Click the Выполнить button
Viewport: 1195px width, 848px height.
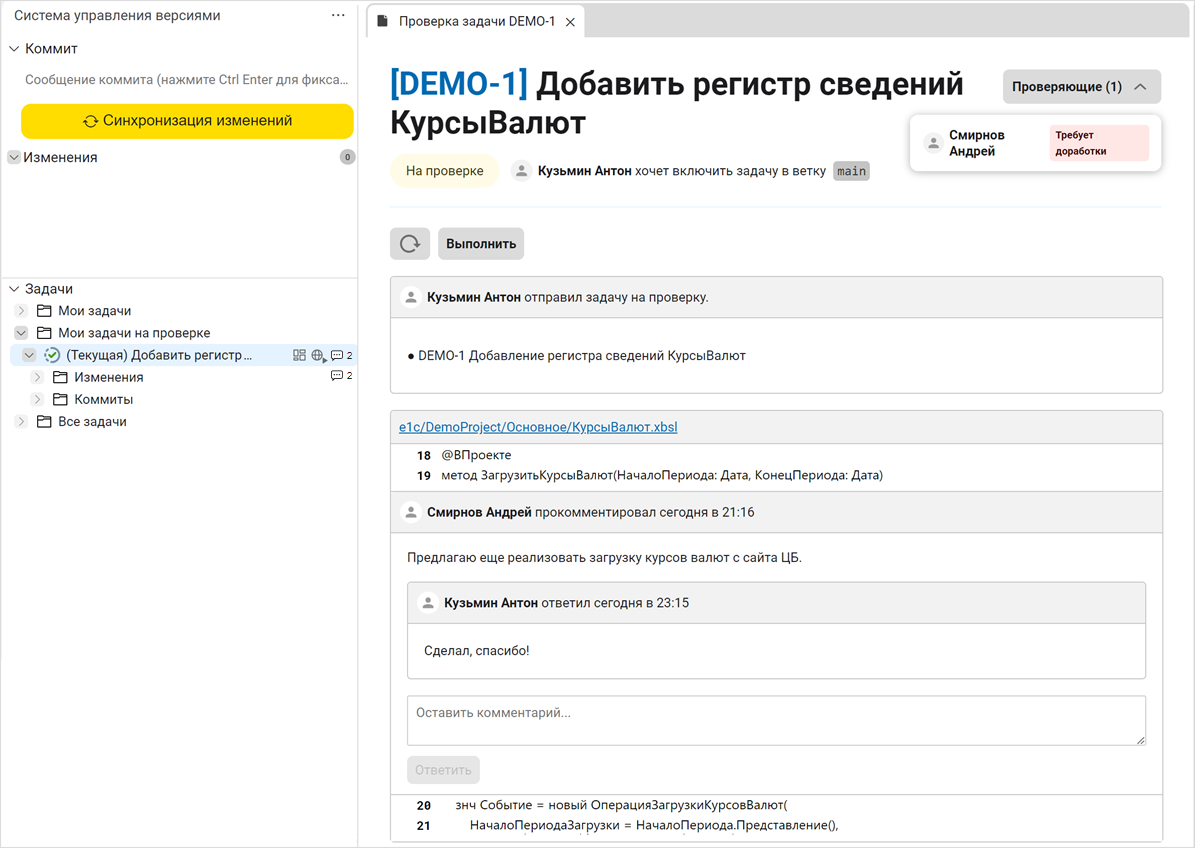pyautogui.click(x=479, y=243)
